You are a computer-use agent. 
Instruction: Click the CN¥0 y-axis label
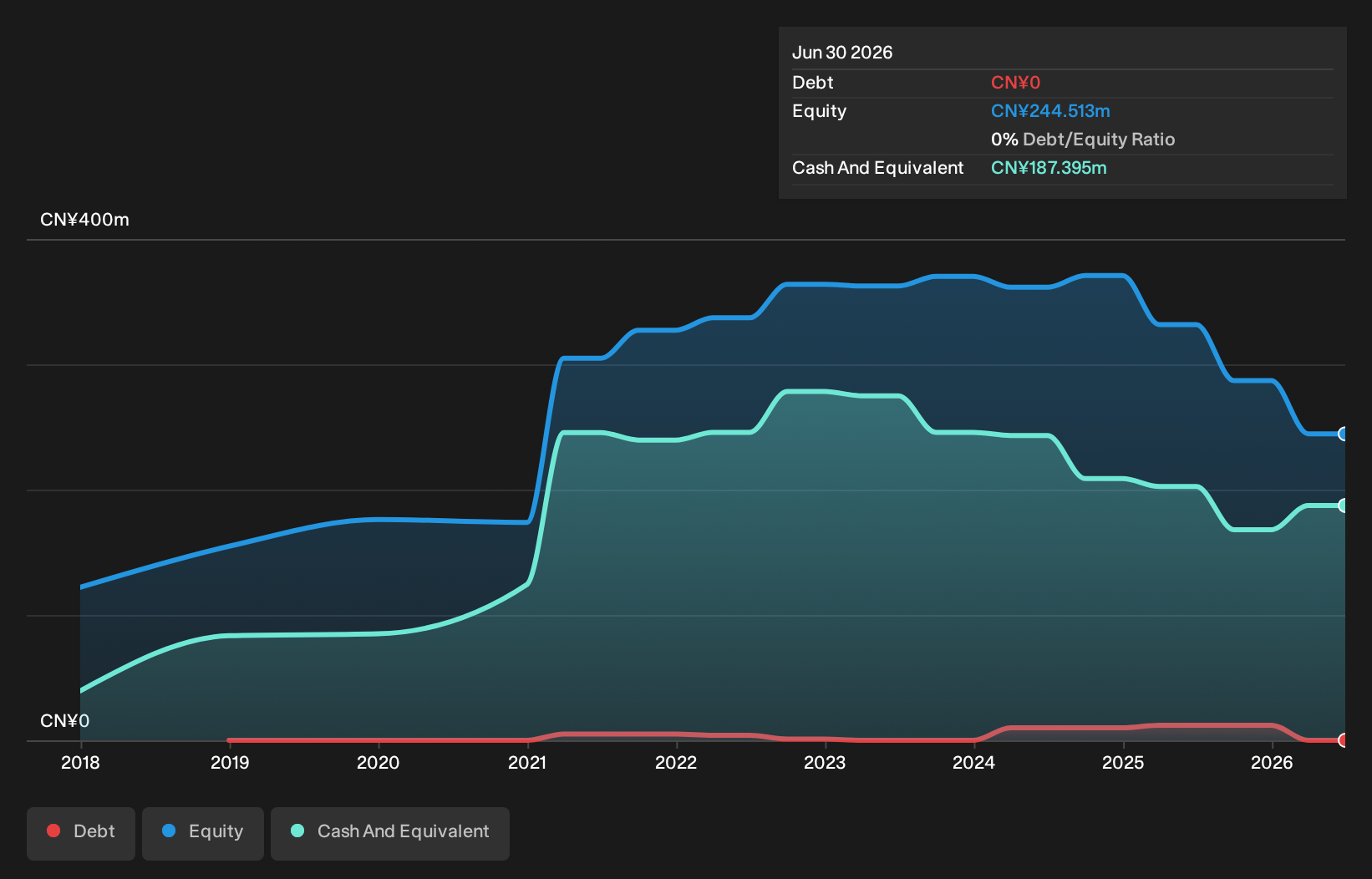point(64,721)
